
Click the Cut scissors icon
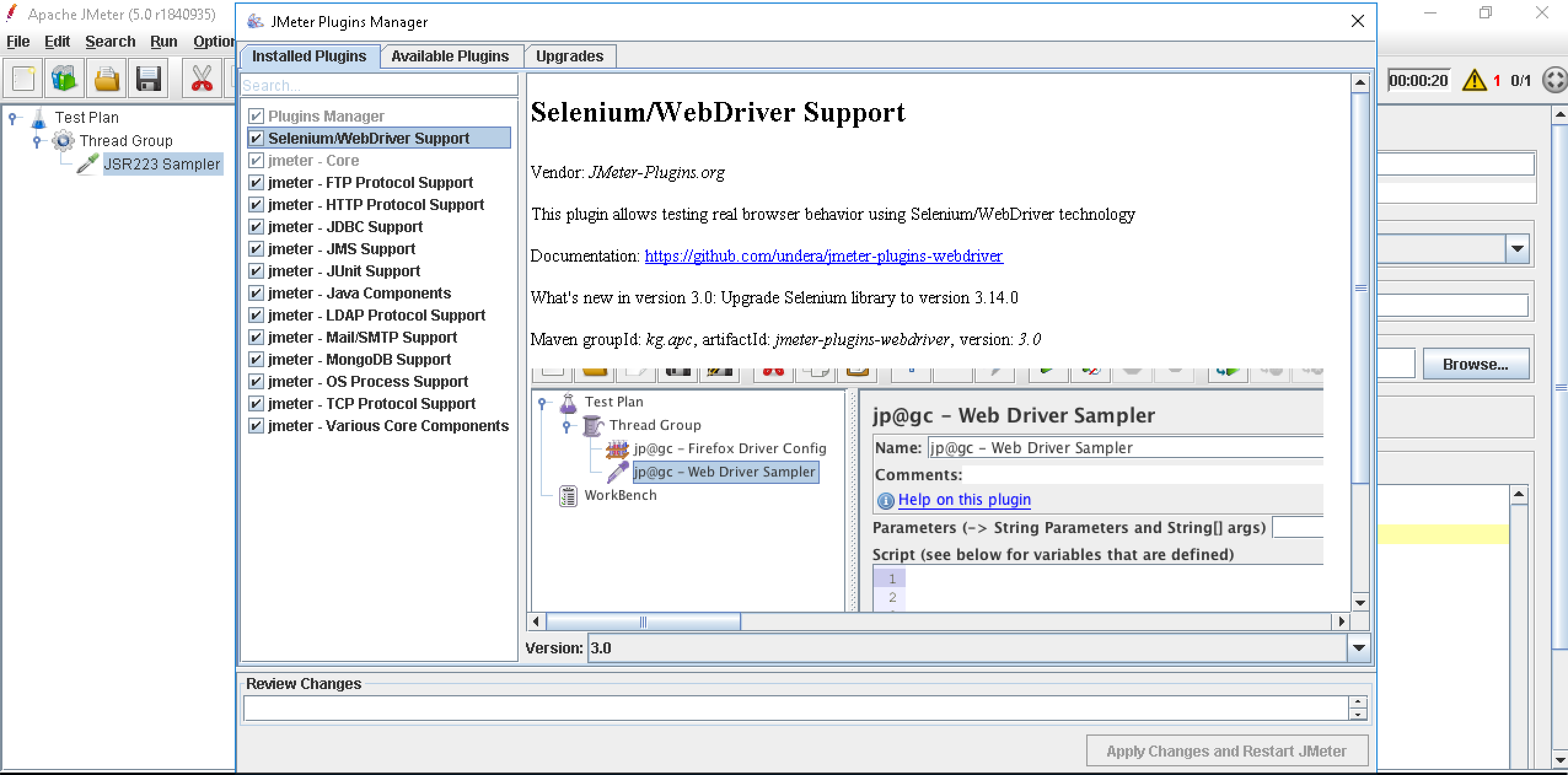pos(202,79)
